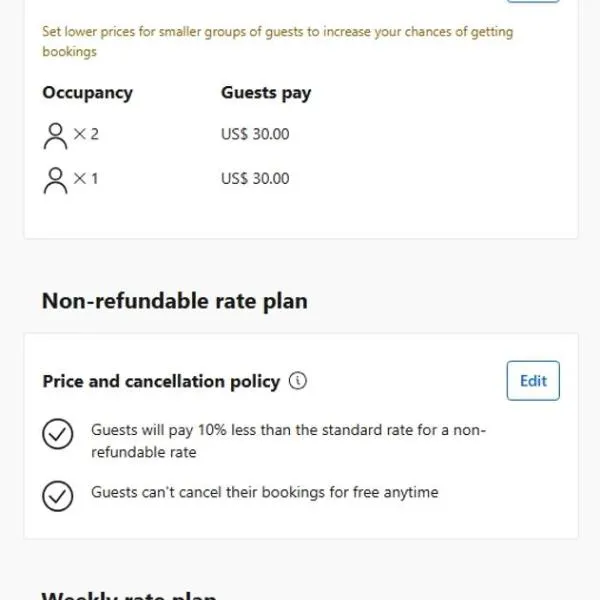600x600 pixels.
Task: Select the US$ 30.00 price for two guests
Action: pos(255,134)
